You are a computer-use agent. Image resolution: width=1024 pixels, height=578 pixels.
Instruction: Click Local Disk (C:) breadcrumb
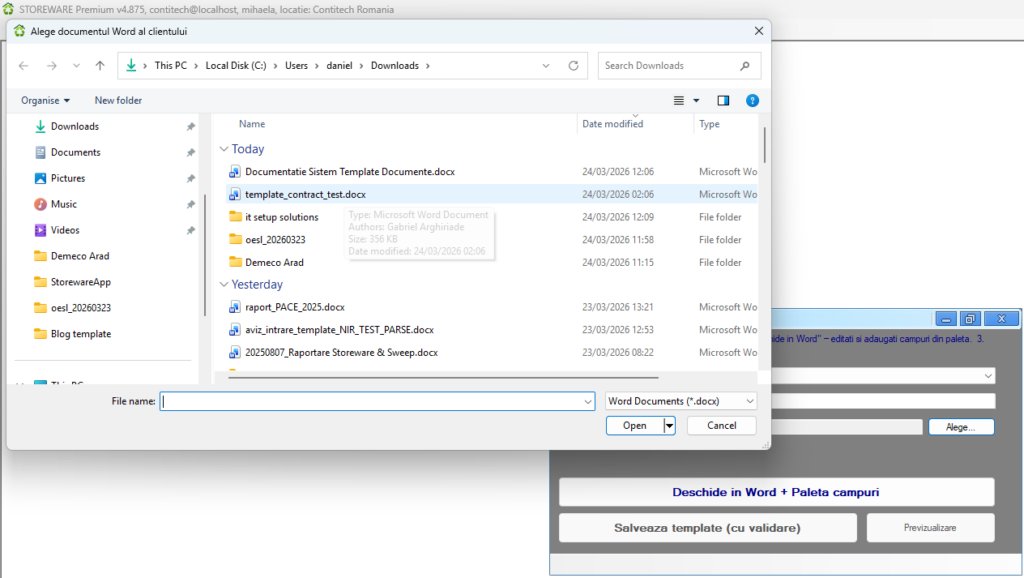[236, 65]
